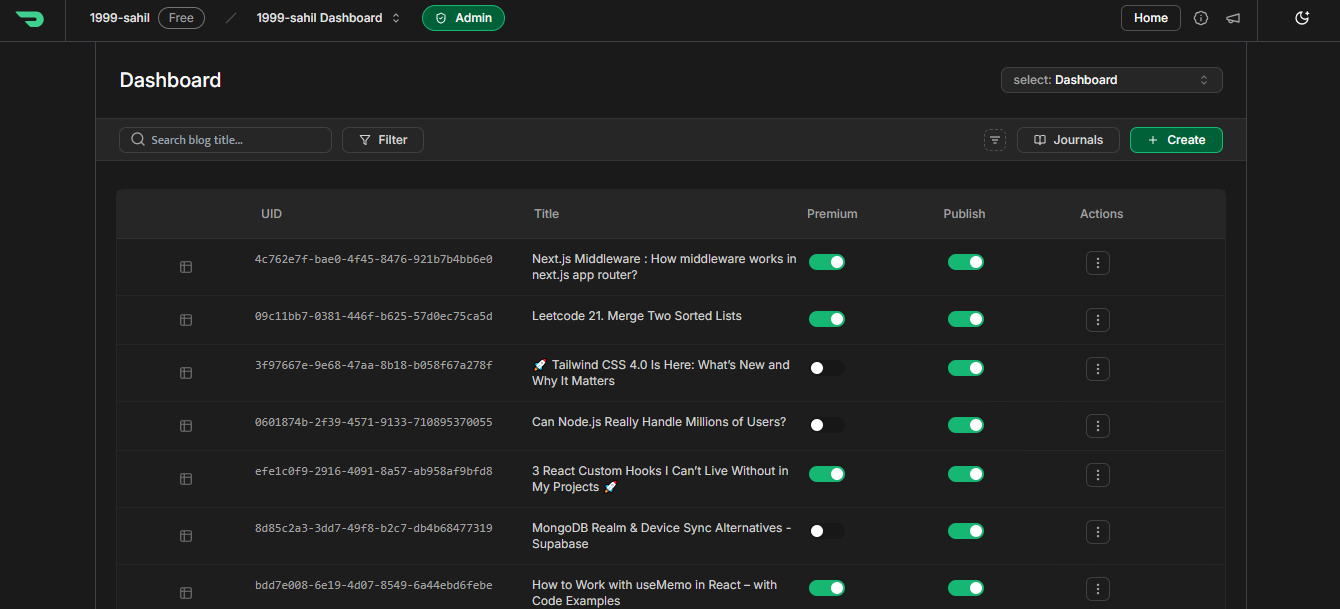1340x609 pixels.
Task: Click row icon for Tailwind CSS 4.0 blog
Action: [186, 373]
